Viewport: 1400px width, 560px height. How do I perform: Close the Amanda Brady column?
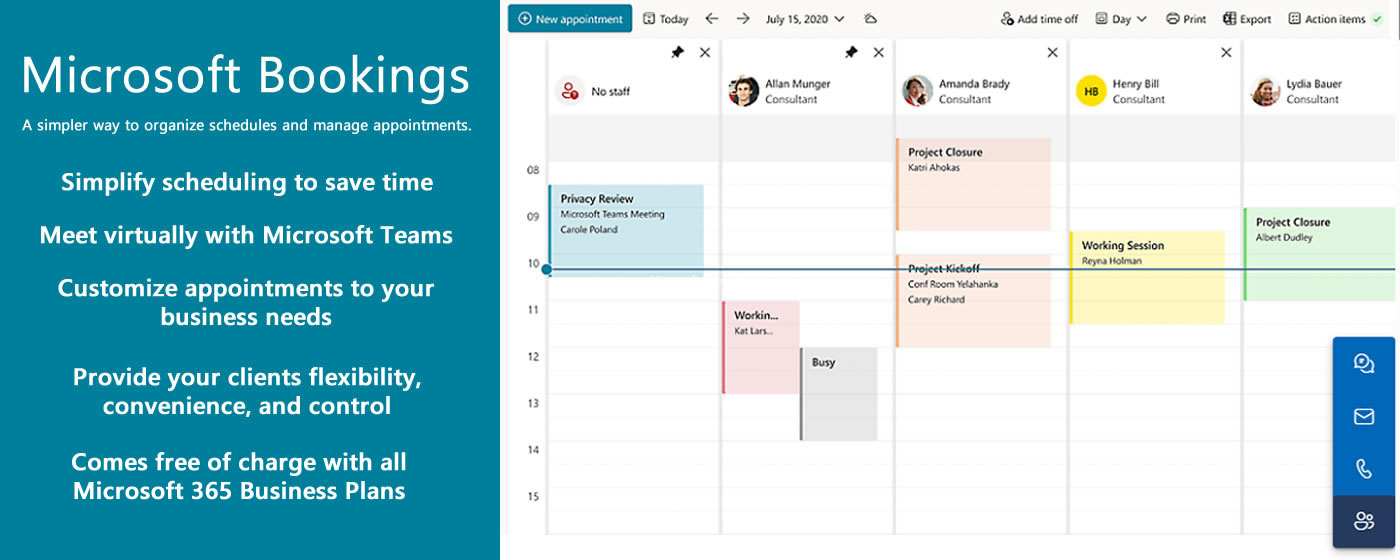point(1053,52)
